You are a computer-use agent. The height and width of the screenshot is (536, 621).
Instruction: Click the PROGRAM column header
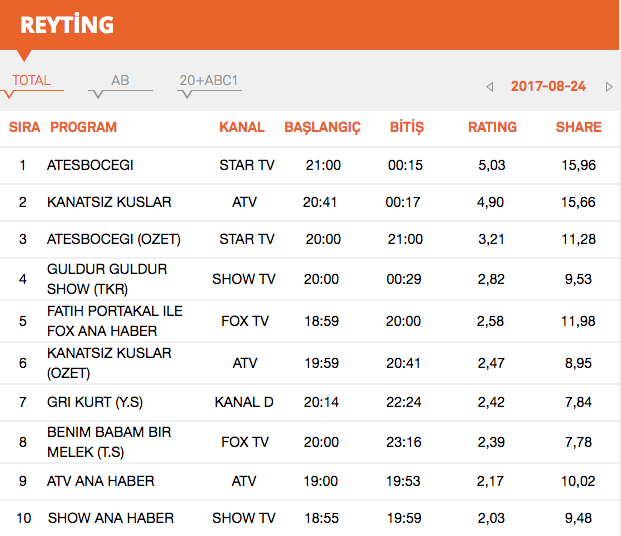(x=83, y=127)
